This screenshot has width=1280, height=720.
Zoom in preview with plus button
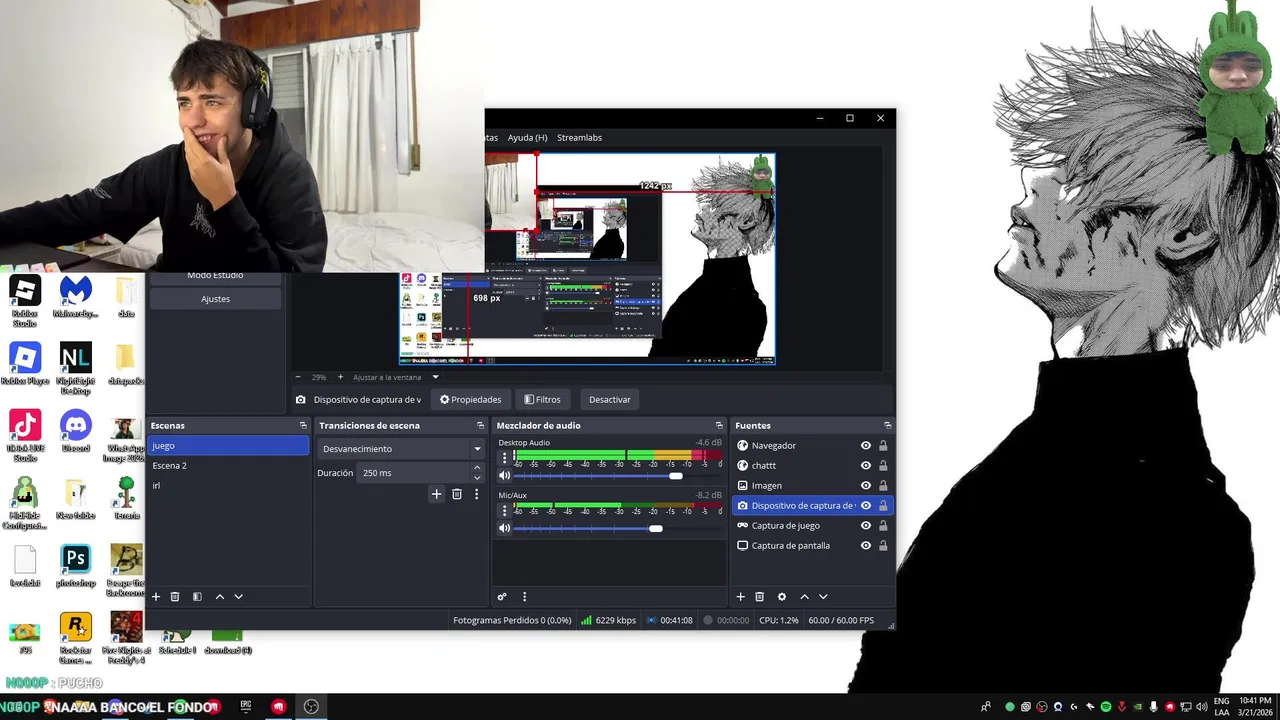[x=340, y=377]
